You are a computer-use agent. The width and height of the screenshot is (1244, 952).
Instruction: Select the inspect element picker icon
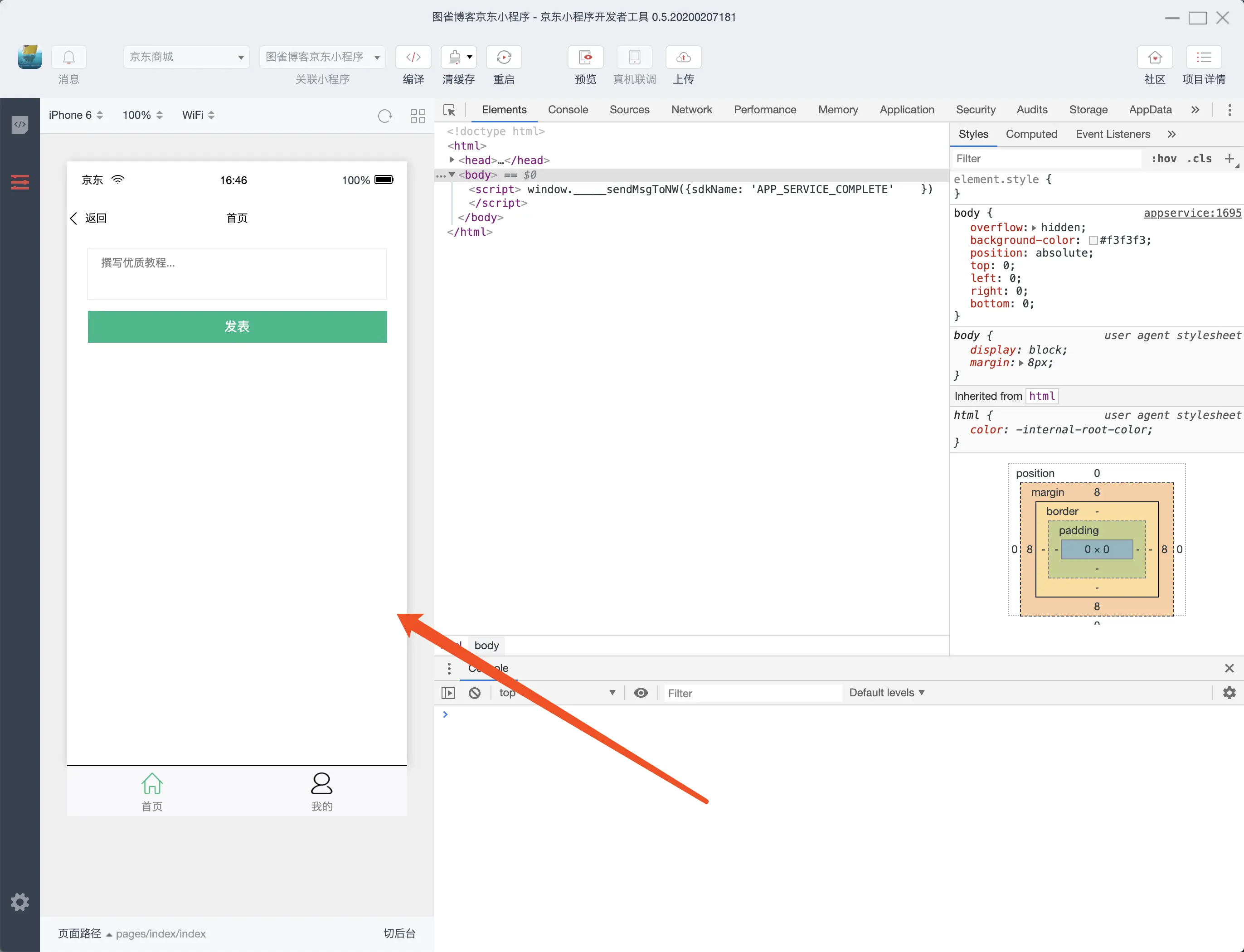[x=449, y=110]
